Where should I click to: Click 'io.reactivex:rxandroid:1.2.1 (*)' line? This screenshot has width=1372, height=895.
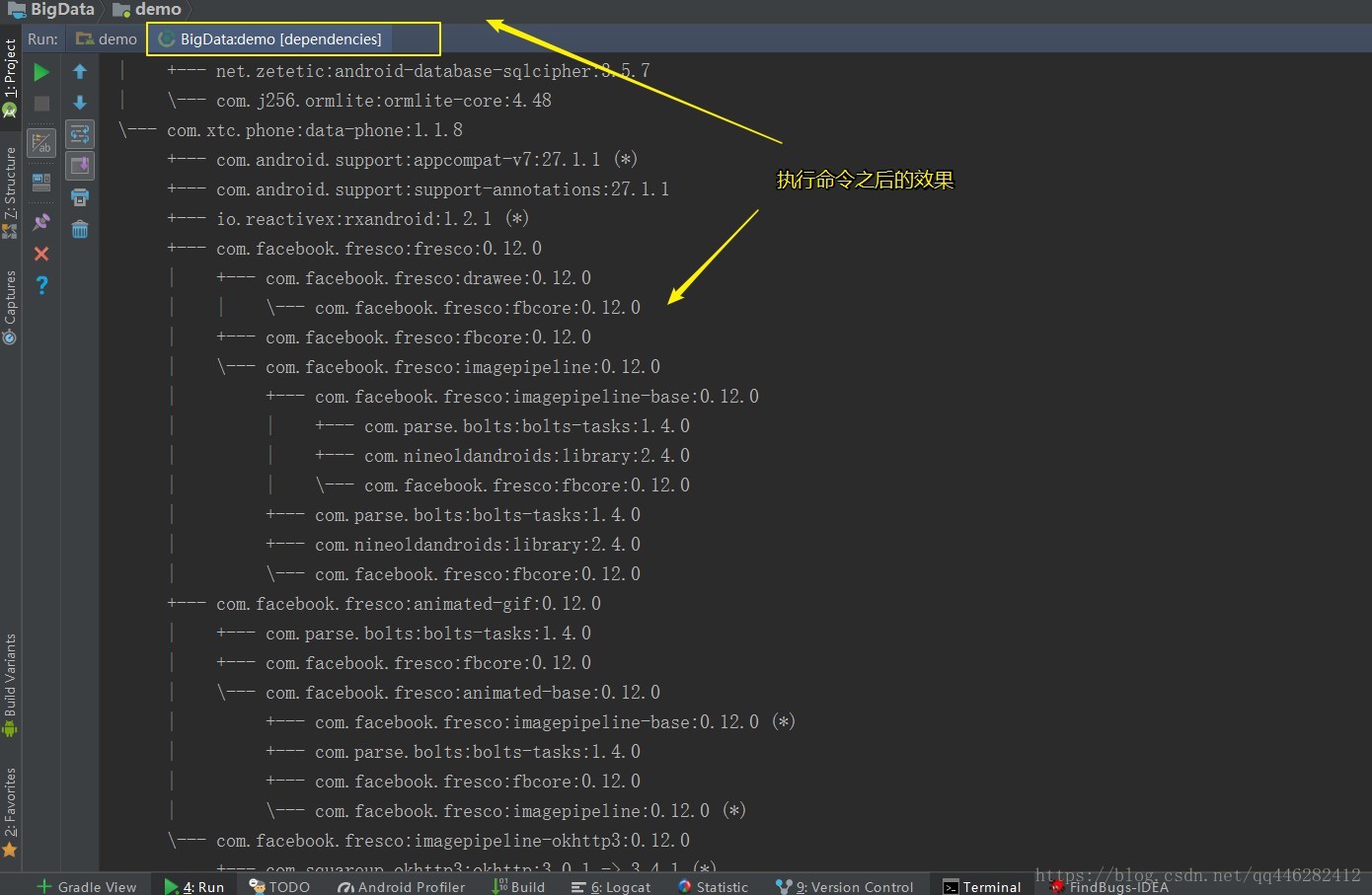click(372, 219)
